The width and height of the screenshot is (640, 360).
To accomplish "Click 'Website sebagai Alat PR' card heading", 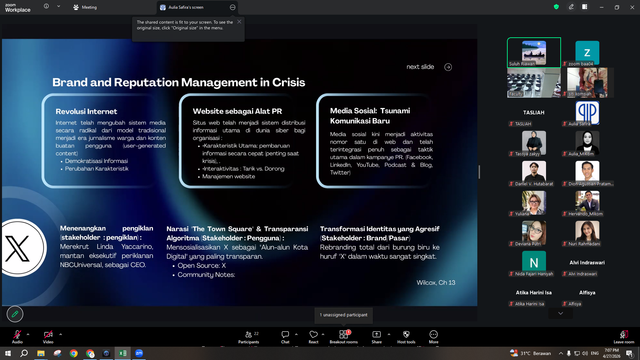I will click(237, 111).
